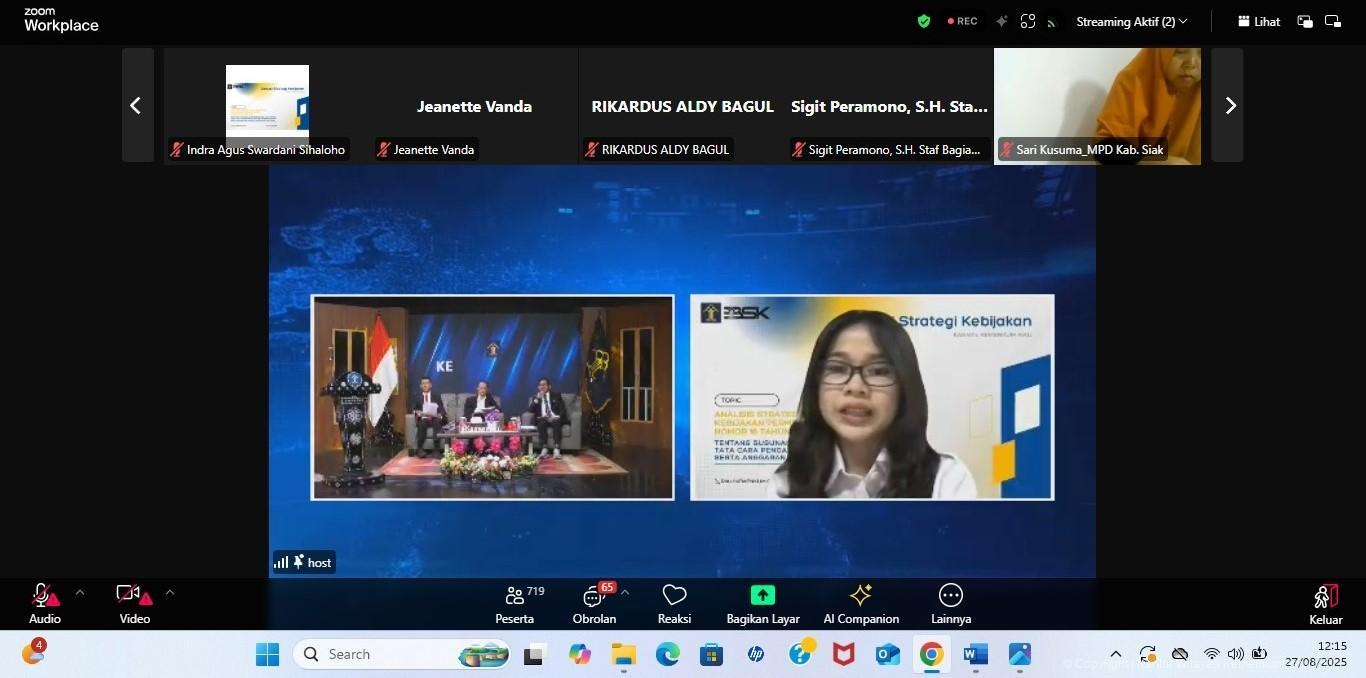1366x678 pixels.
Task: Select Indra Agus Swardani Sihaloho thumbnail
Action: click(x=267, y=105)
